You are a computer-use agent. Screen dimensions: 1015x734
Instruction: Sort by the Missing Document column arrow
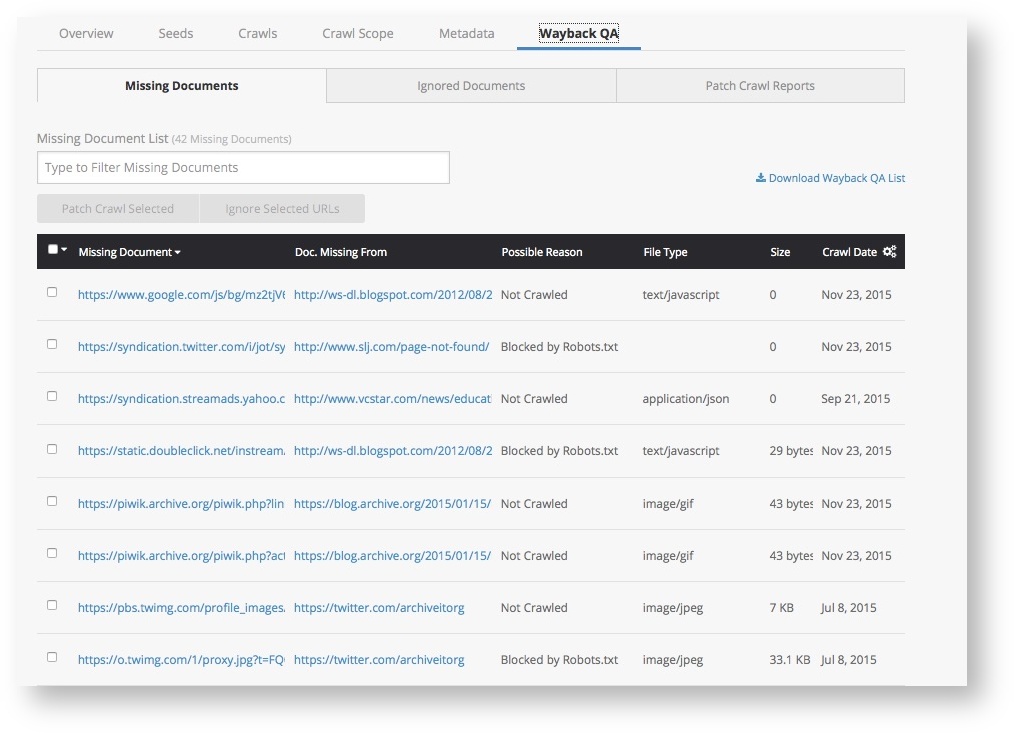[178, 253]
